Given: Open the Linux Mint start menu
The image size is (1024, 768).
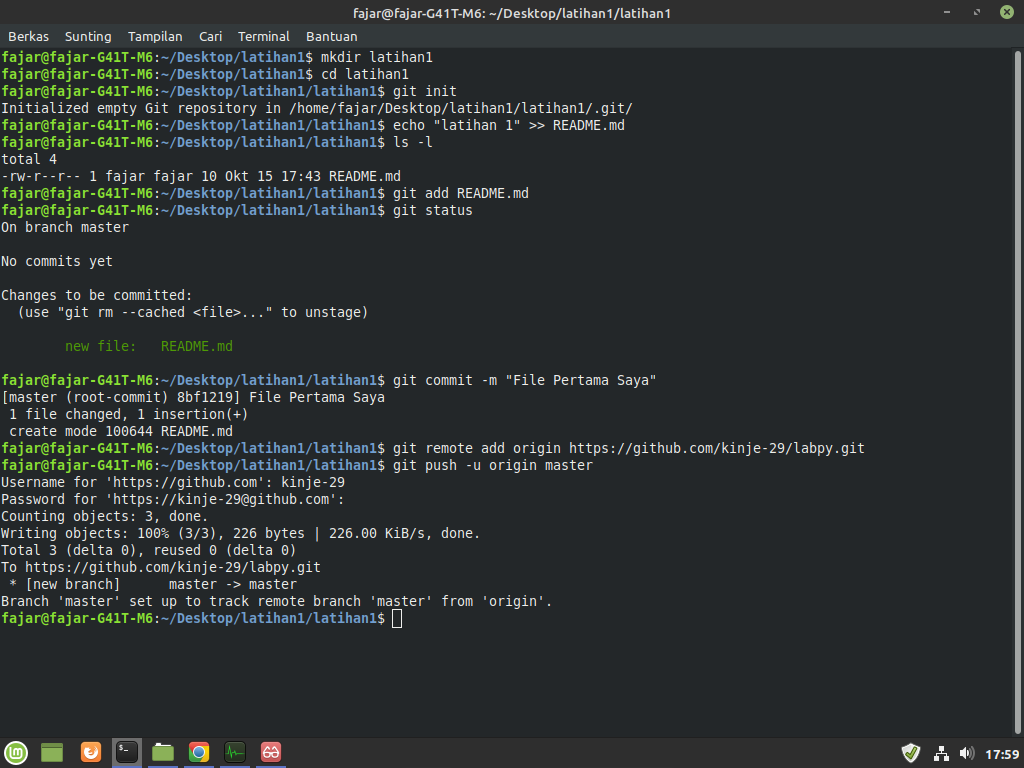Looking at the screenshot, I should click(x=16, y=752).
